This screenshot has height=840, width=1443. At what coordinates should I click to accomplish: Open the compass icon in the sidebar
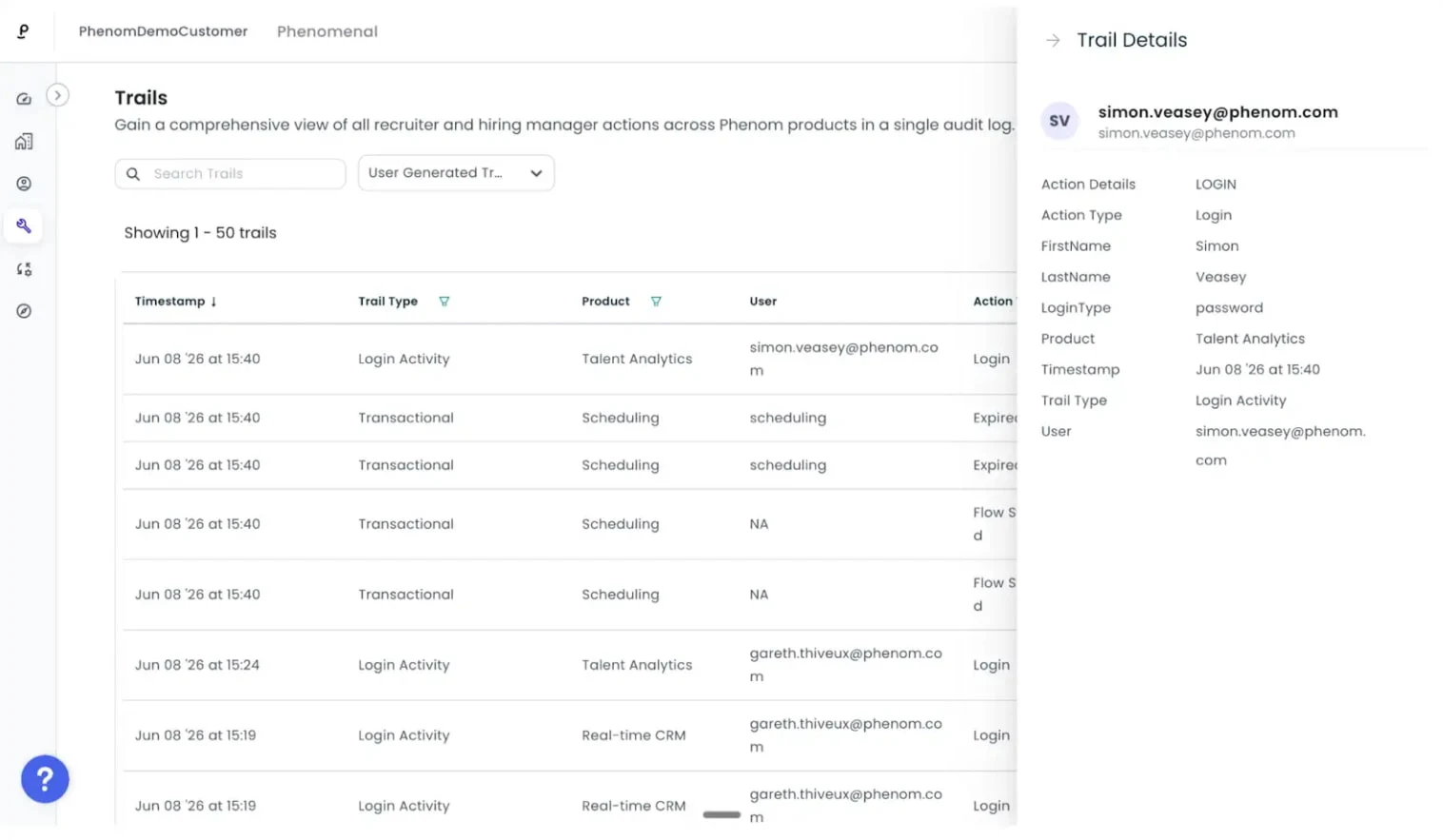pos(24,311)
